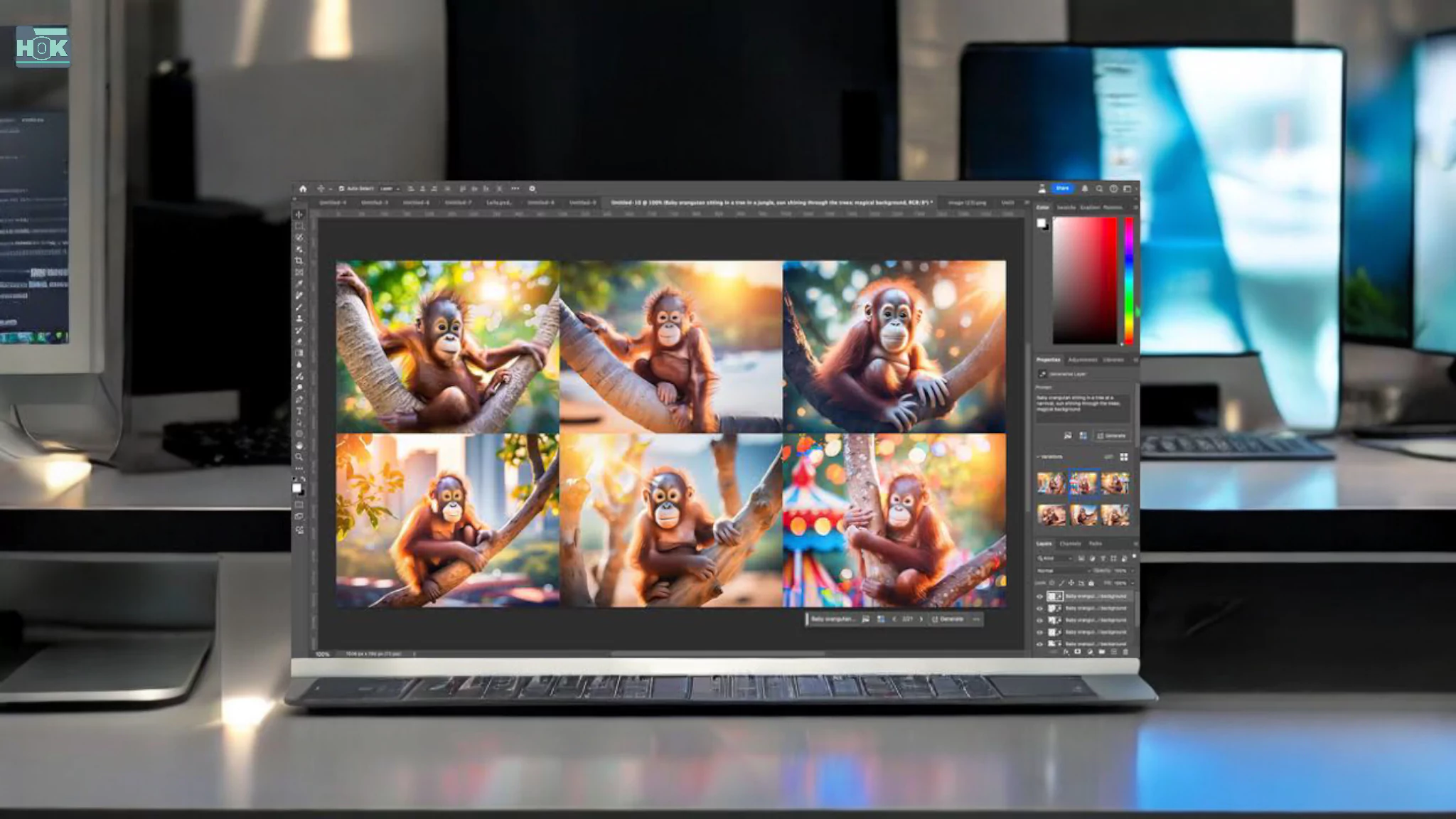The image size is (1456, 819).
Task: Add layer mask icon
Action: point(1078,652)
